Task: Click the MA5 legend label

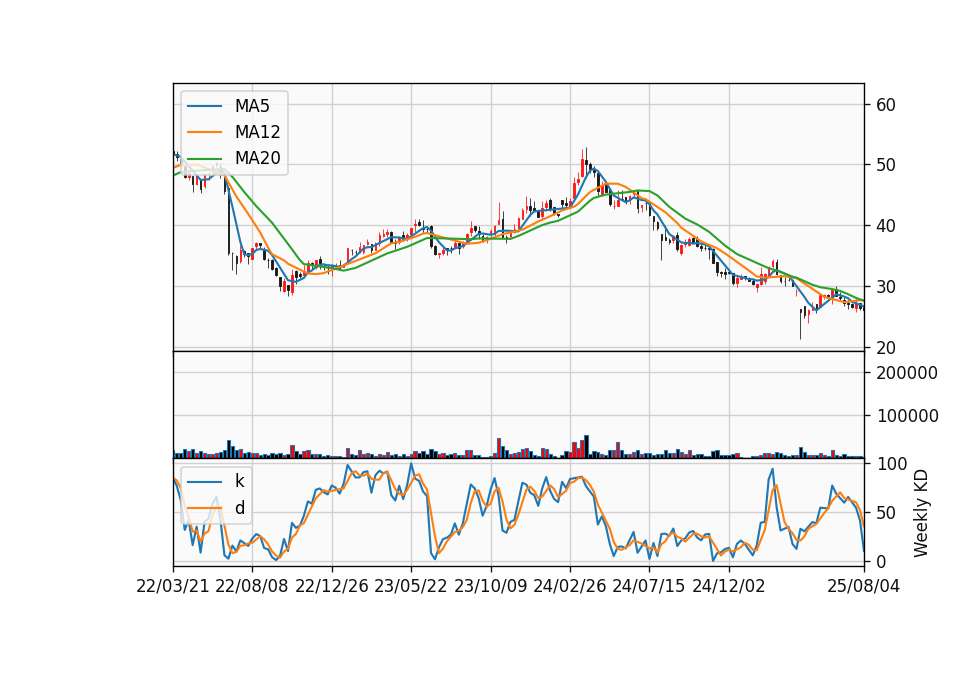Action: click(252, 106)
